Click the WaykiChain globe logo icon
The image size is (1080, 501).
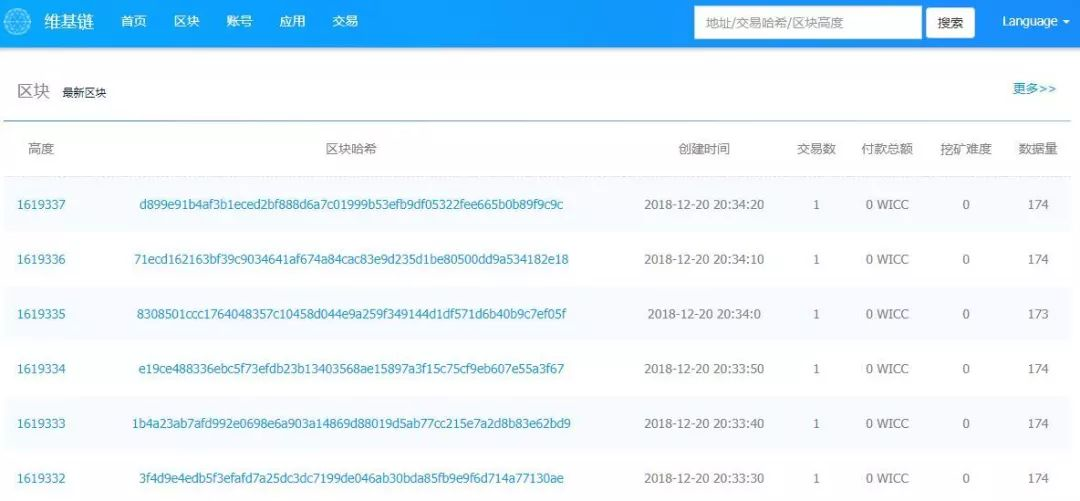(x=17, y=22)
